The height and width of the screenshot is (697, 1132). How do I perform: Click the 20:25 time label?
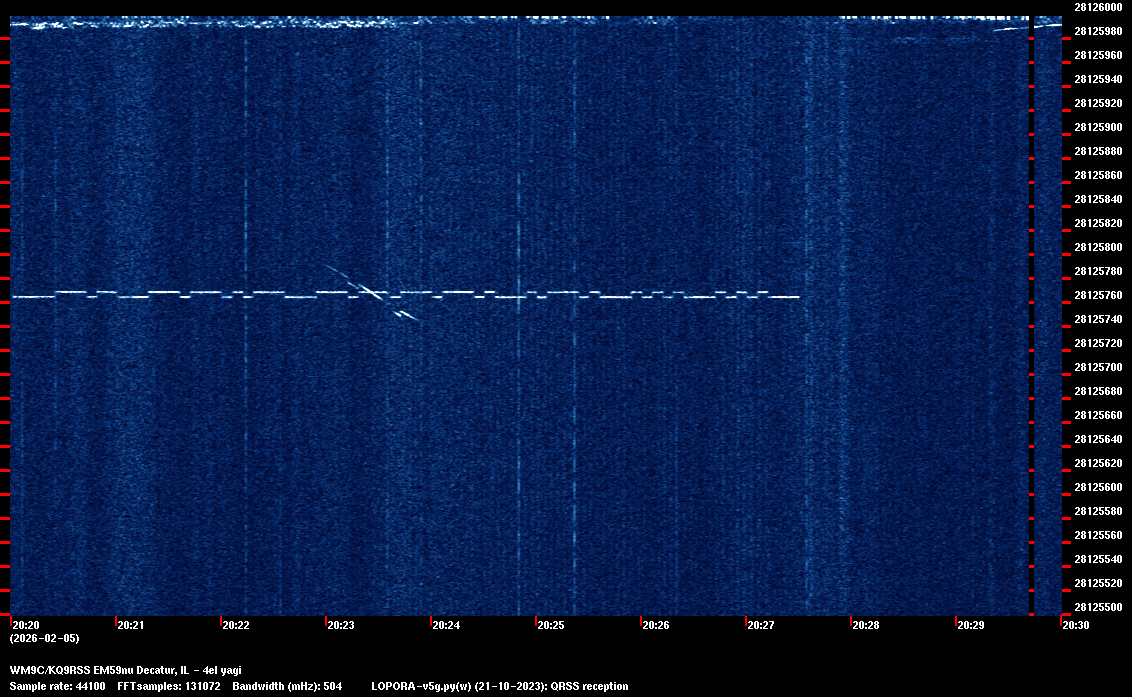pyautogui.click(x=551, y=625)
